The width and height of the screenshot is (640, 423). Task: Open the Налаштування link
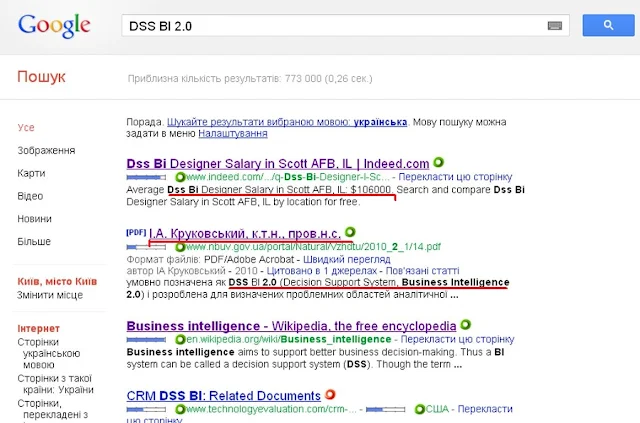point(233,134)
